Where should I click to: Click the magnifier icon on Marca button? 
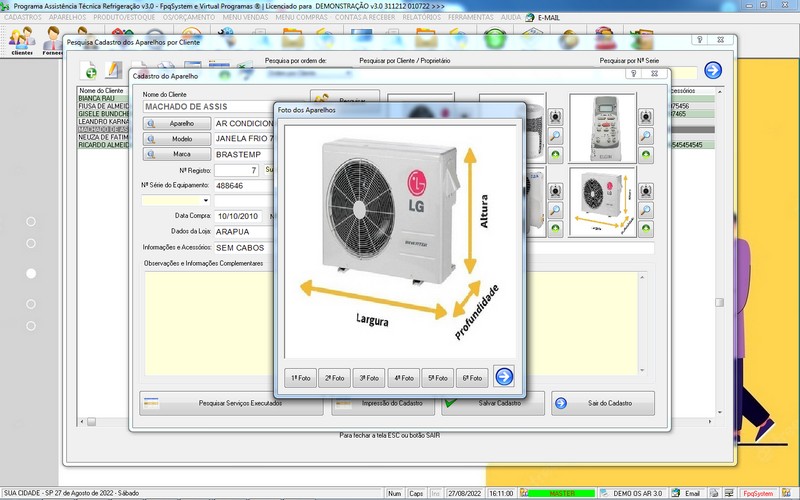[152, 154]
